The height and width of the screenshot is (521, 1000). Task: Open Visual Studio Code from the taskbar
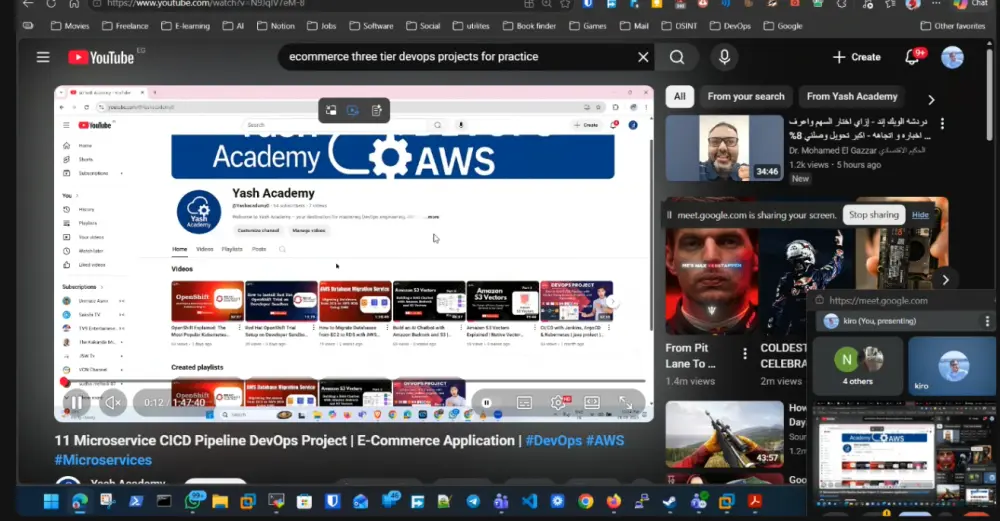[x=529, y=502]
